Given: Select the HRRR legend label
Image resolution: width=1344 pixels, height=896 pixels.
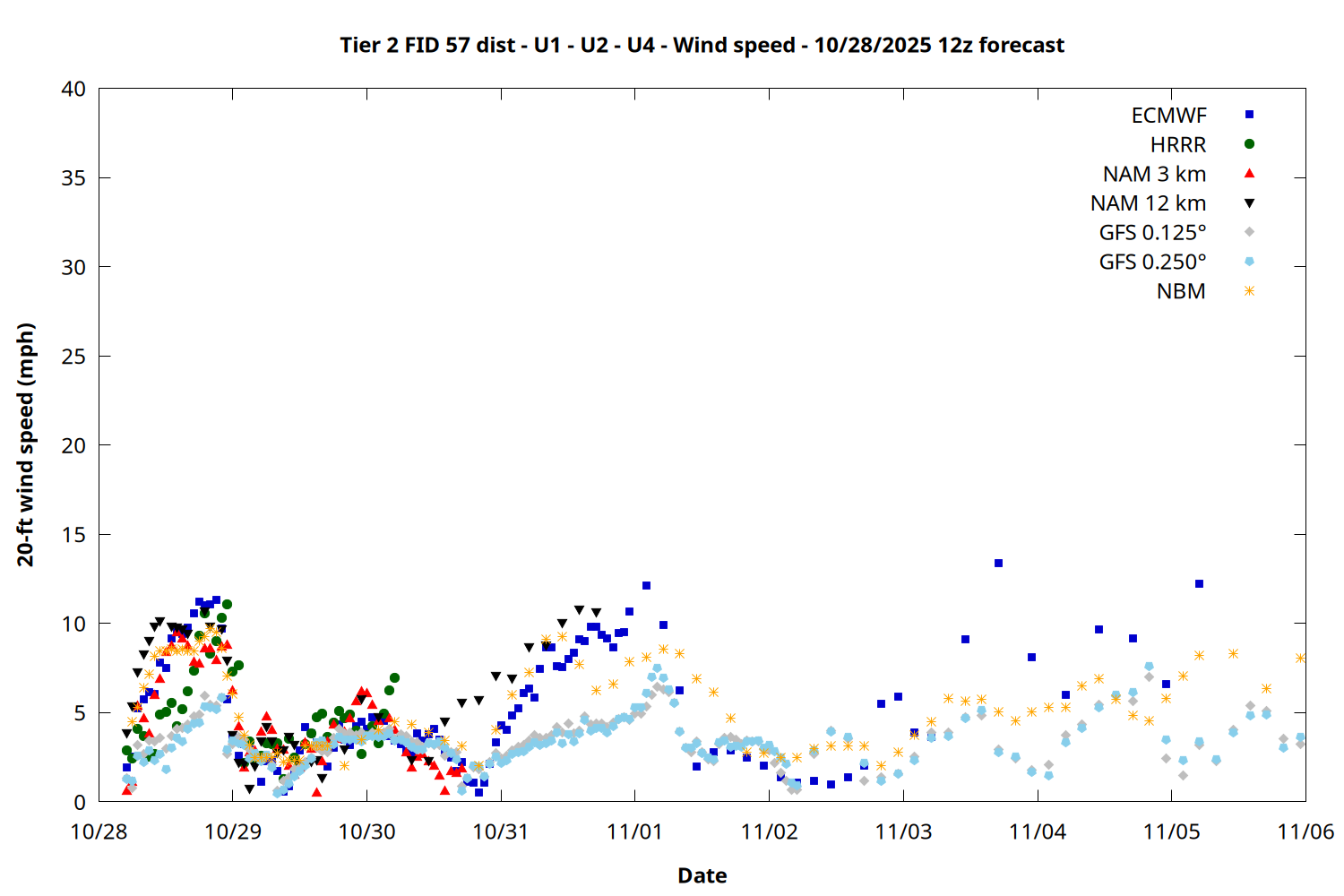Looking at the screenshot, I should pyautogui.click(x=1178, y=145).
